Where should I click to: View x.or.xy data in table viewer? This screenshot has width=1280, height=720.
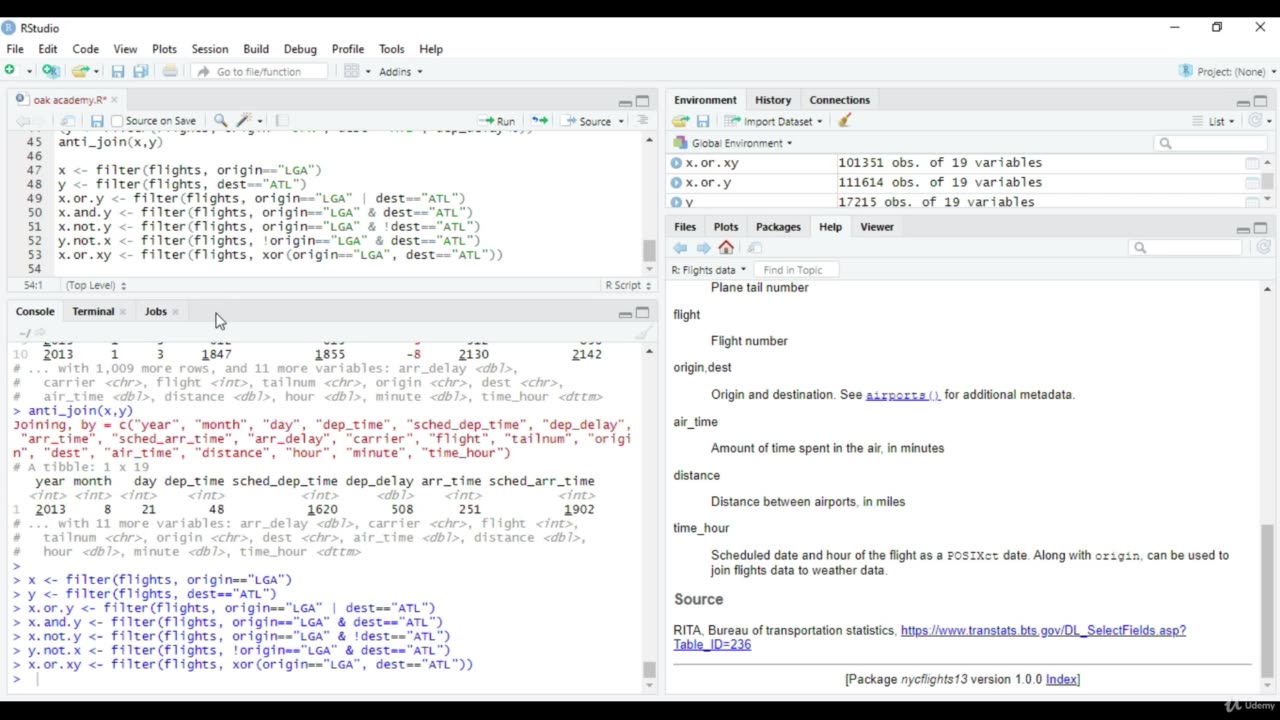click(x=1251, y=163)
